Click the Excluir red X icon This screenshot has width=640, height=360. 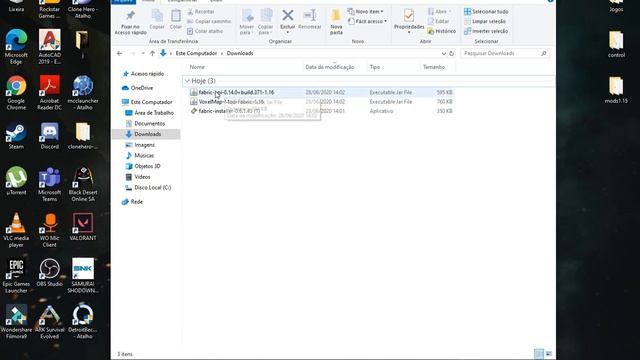tap(288, 16)
